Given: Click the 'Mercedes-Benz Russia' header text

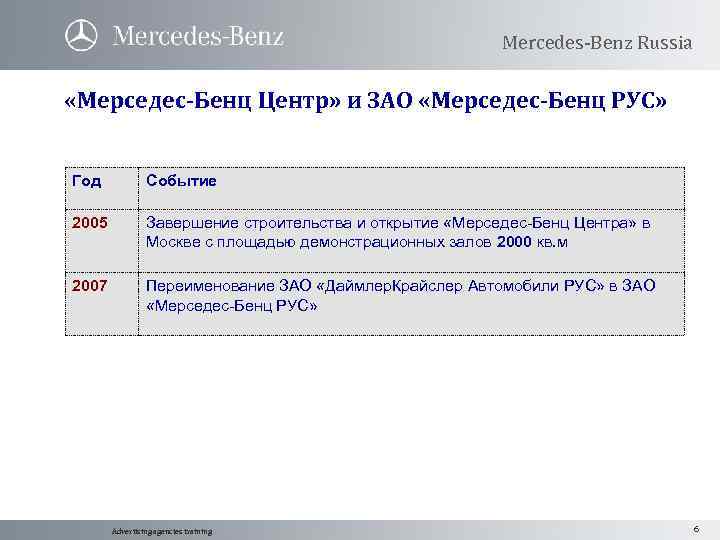Looking at the screenshot, I should click(597, 43).
